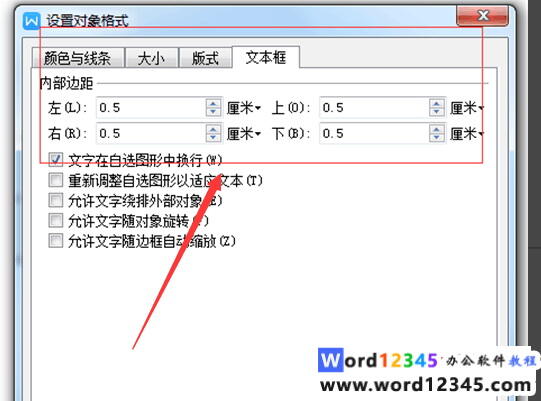The width and height of the screenshot is (541, 401).
Task: Increase the 左(L) margin with up arrow
Action: tap(213, 104)
